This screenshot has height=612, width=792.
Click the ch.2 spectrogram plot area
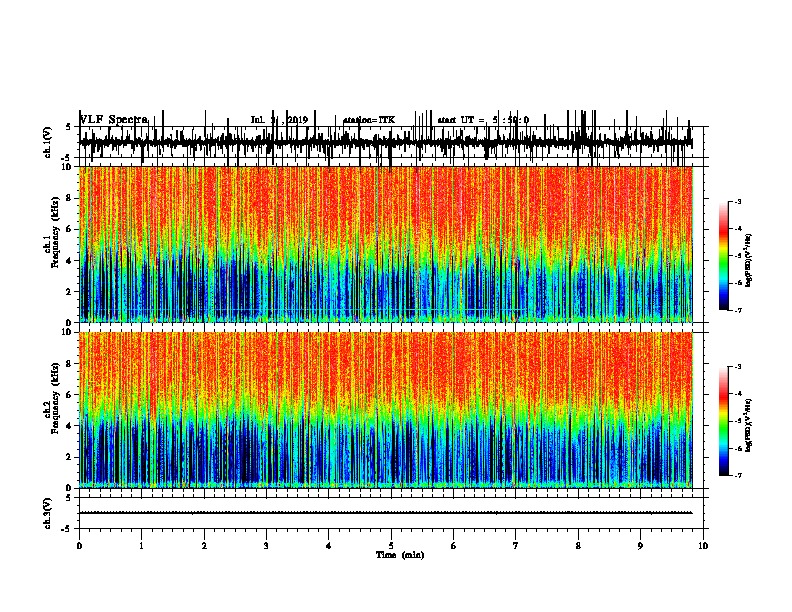tap(386, 410)
